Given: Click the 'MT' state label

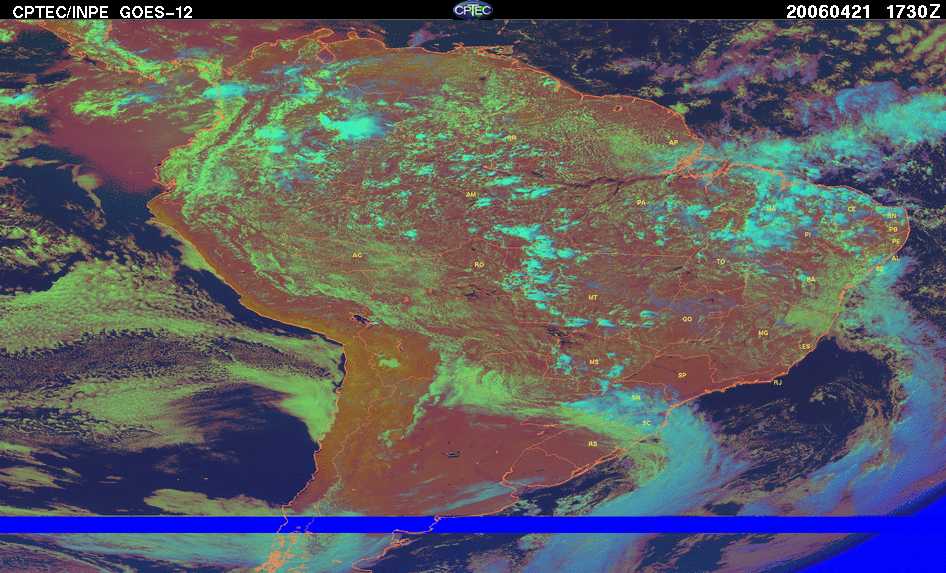Looking at the screenshot, I should (593, 298).
